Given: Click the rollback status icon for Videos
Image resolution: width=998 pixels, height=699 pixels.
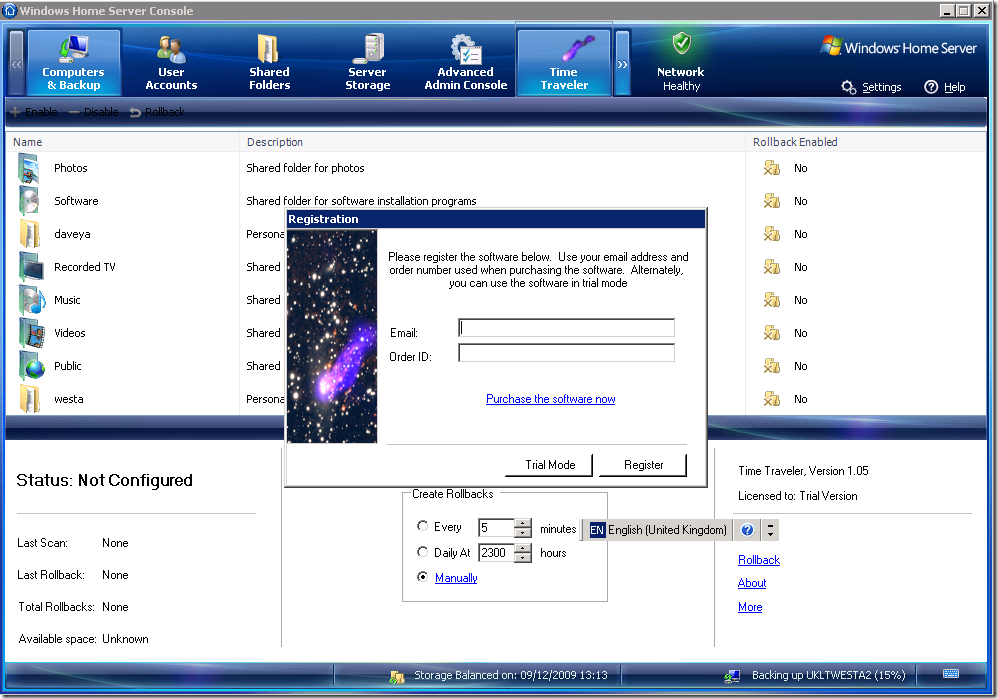Looking at the screenshot, I should pos(771,333).
